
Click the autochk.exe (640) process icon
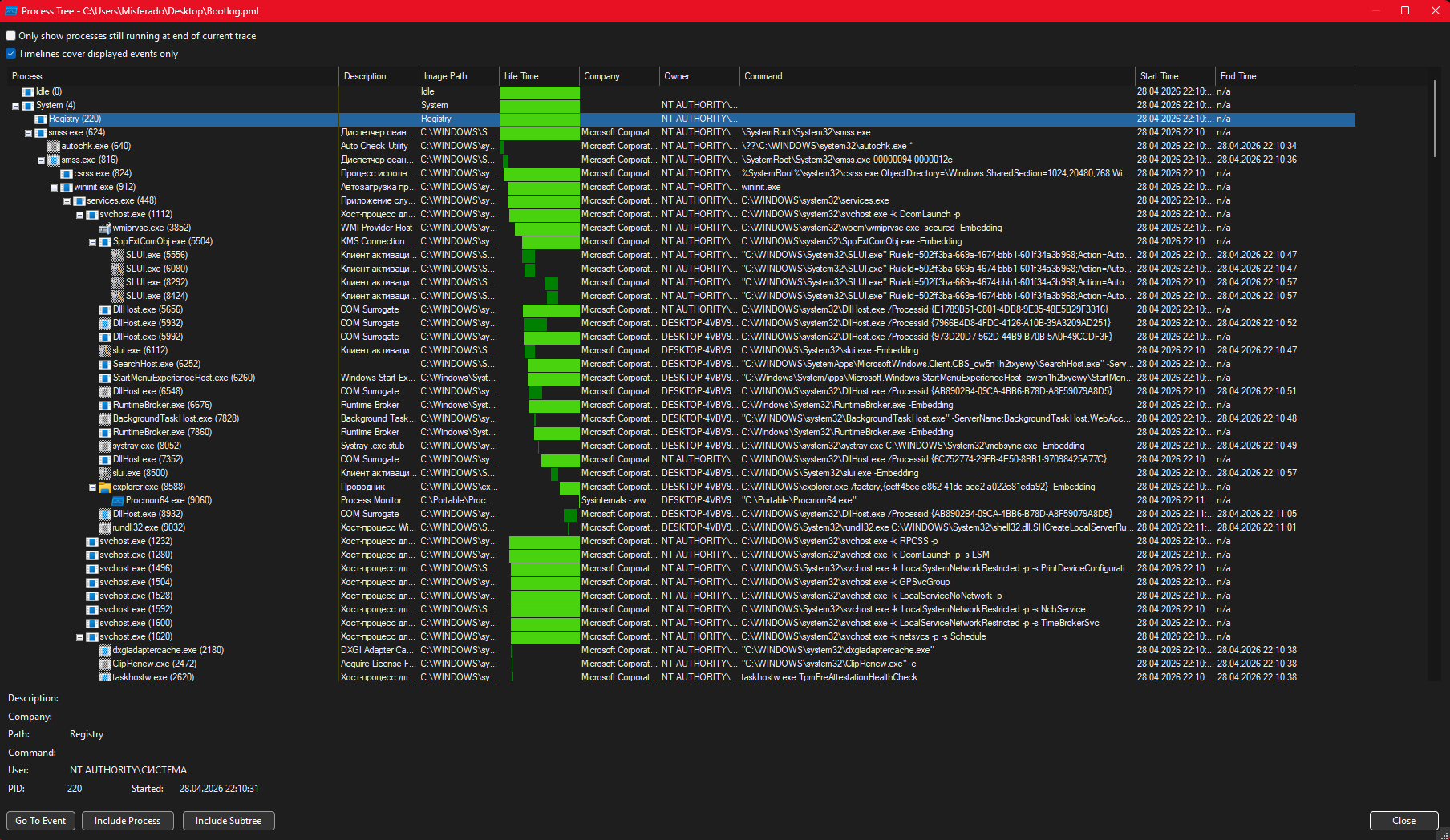[54, 147]
